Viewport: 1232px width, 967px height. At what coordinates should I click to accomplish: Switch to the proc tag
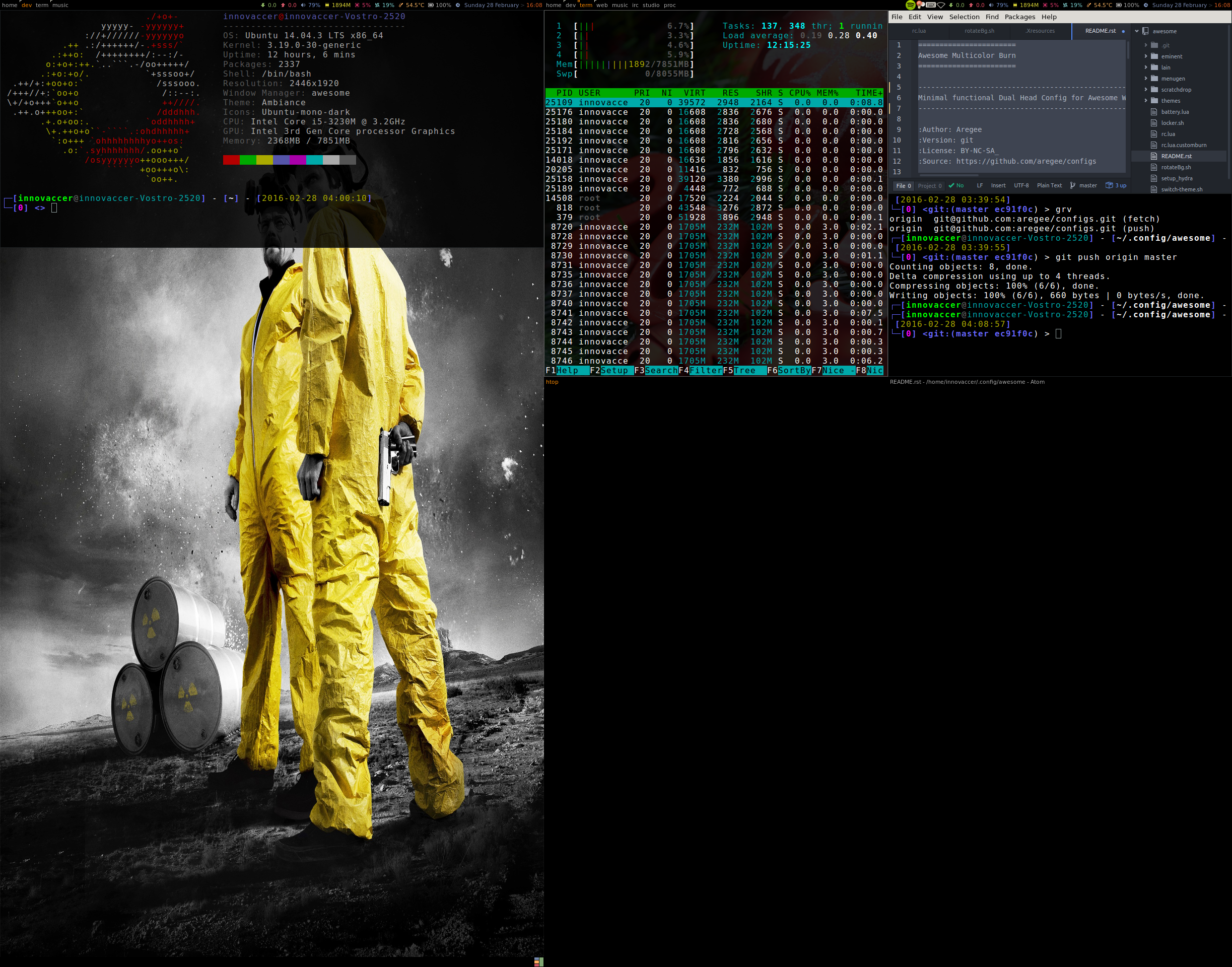(x=670, y=5)
